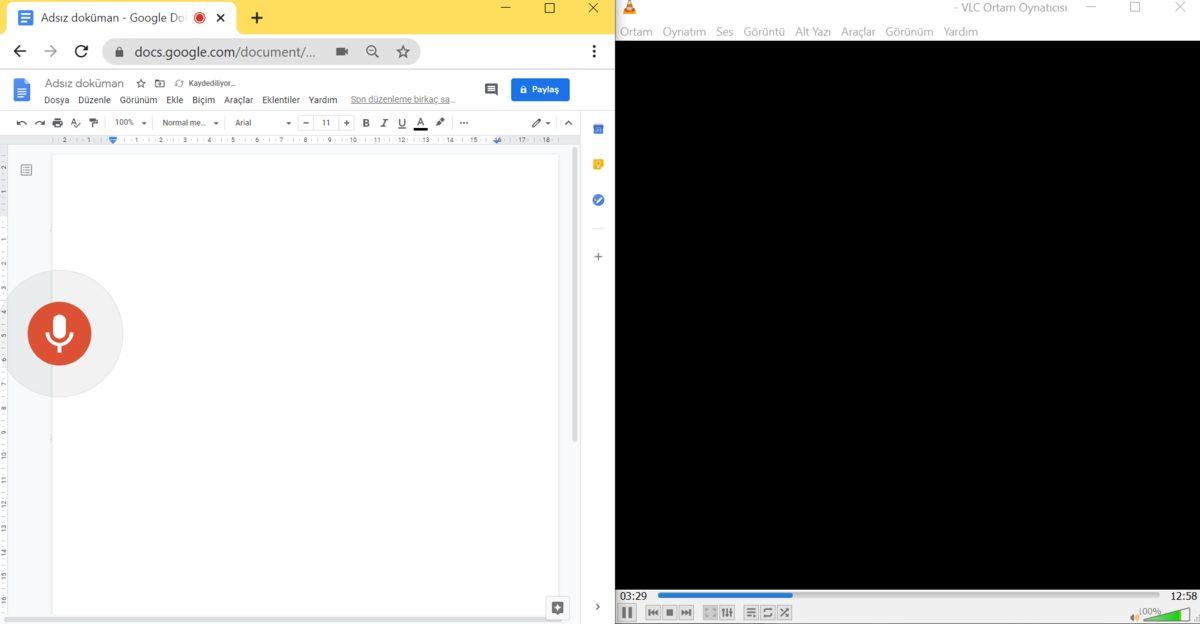Enable random playback in VLC
Image resolution: width=1200 pixels, height=624 pixels.
(x=785, y=612)
